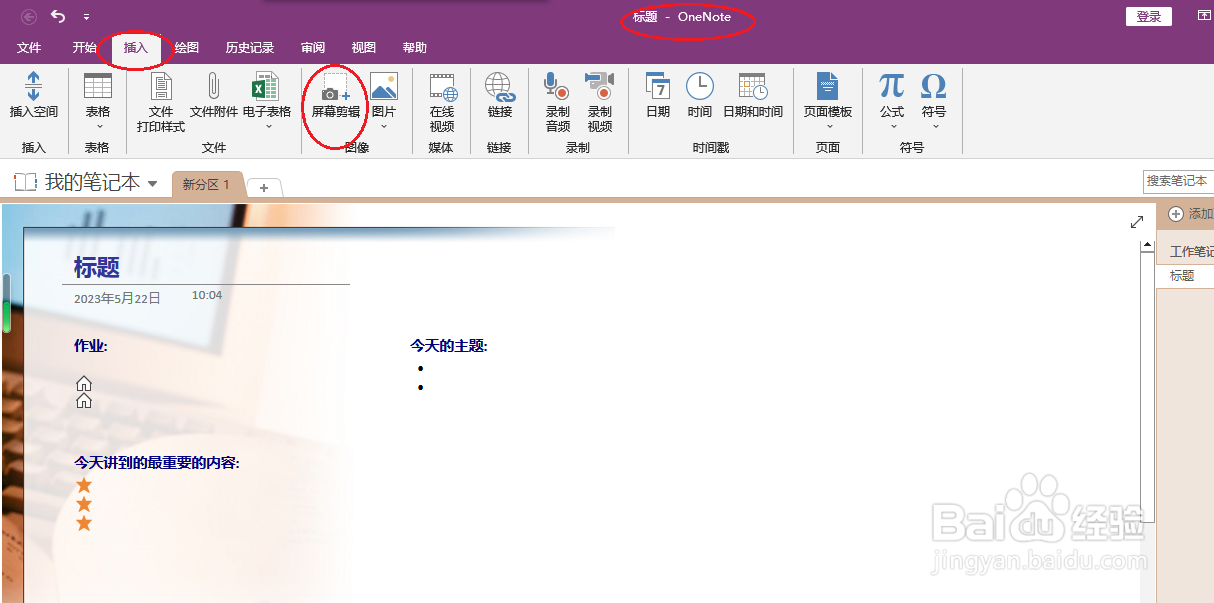Click the time 10:04
The width and height of the screenshot is (1214, 603).
207,296
